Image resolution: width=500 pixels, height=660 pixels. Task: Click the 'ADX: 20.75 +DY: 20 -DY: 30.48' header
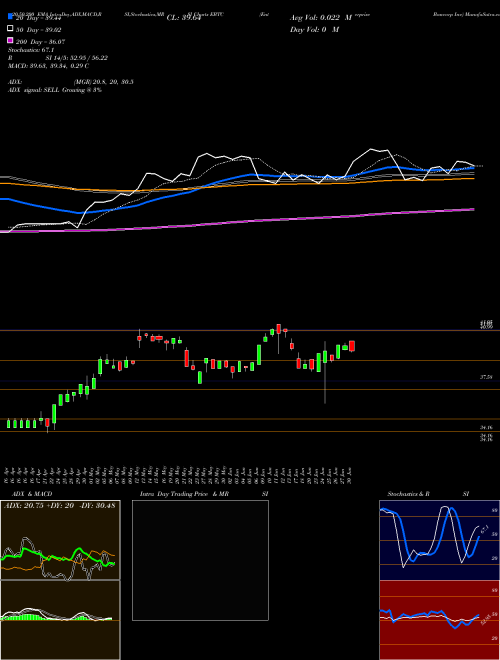pyautogui.click(x=59, y=505)
